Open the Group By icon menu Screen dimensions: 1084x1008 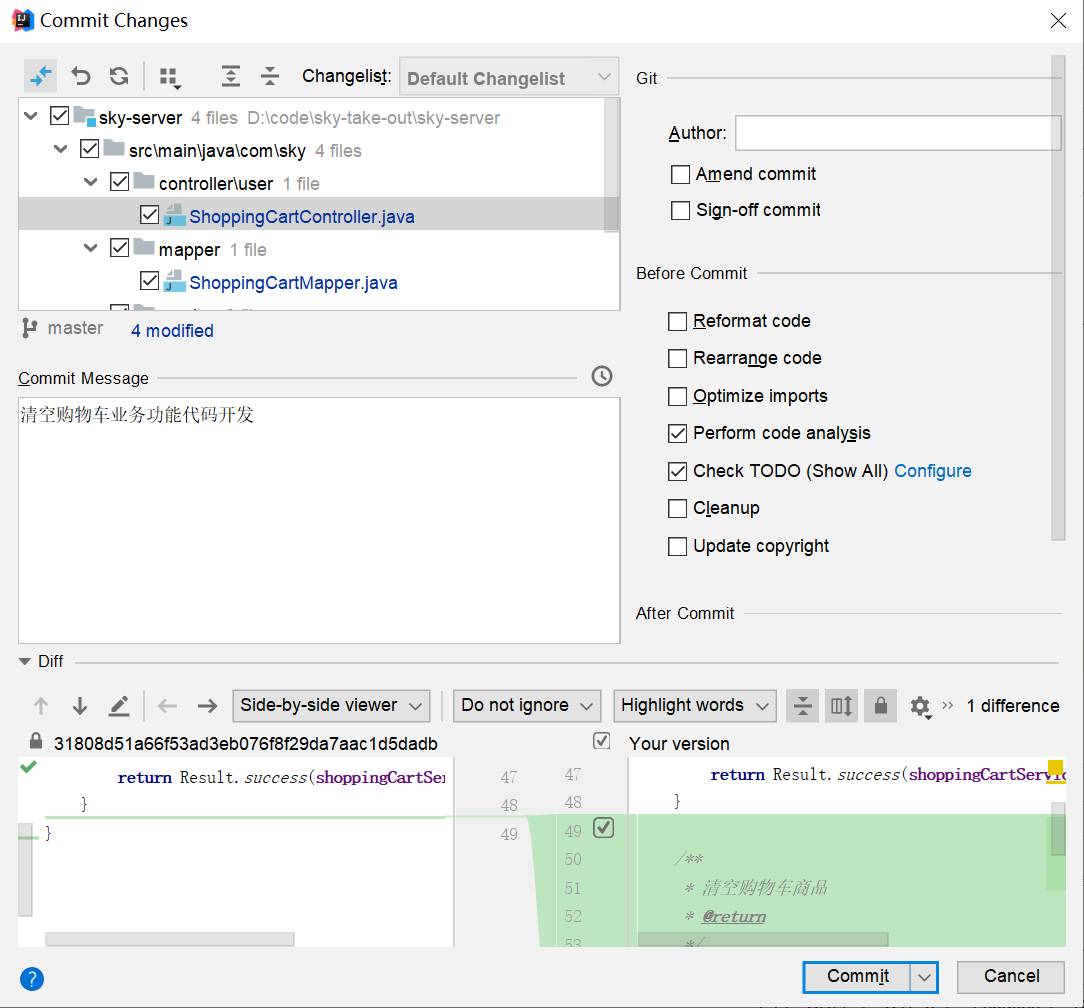pos(170,77)
